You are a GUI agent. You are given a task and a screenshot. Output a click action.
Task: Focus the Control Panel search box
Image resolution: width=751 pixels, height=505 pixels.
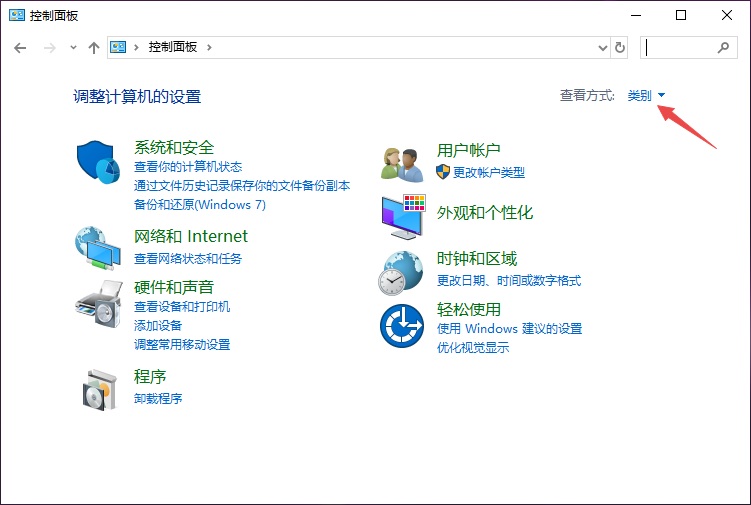(689, 47)
